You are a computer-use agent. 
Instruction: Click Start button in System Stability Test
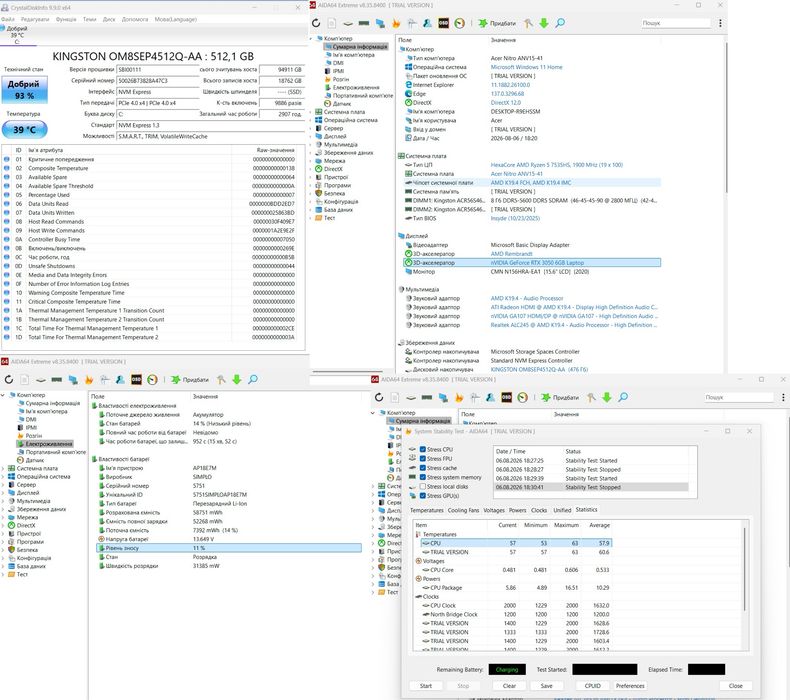pos(426,686)
